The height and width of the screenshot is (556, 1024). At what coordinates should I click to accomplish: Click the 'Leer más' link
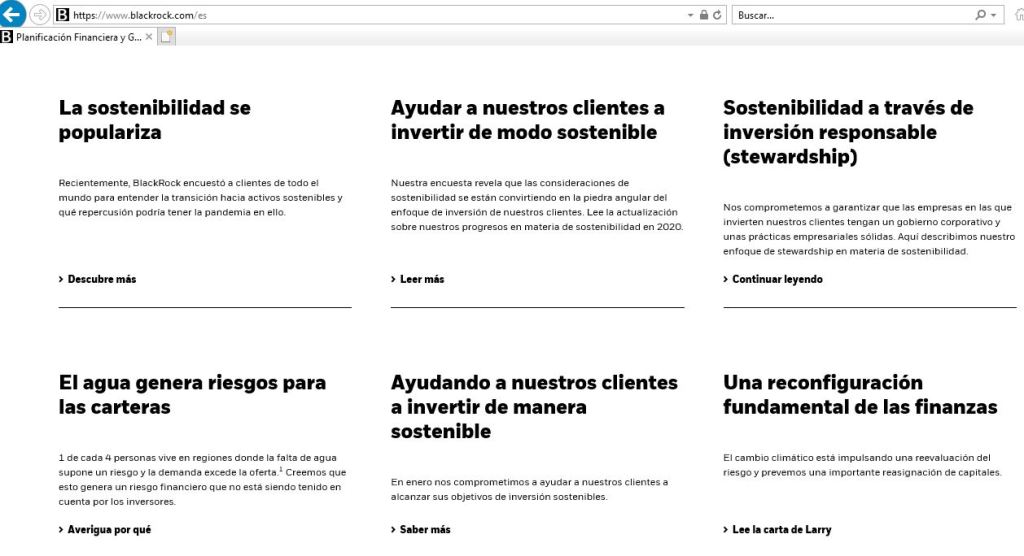click(x=421, y=279)
